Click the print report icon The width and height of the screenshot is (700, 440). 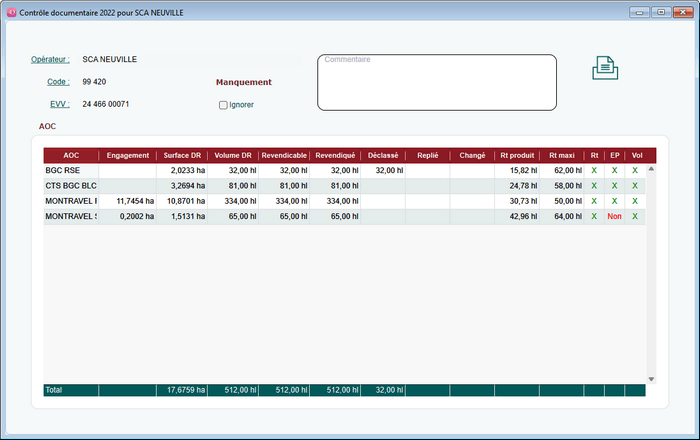[605, 68]
